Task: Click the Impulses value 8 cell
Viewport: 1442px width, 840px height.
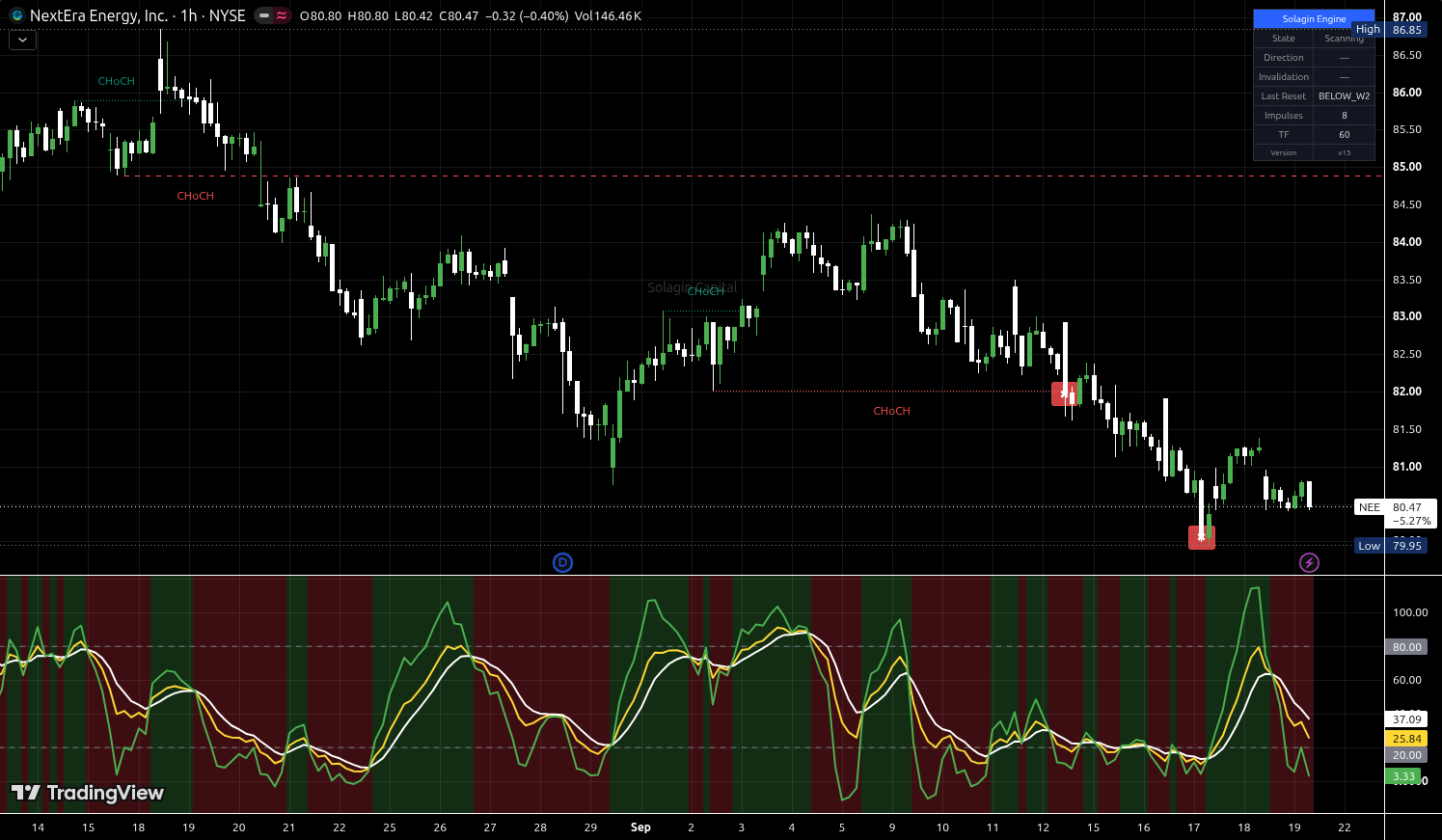Action: (x=1345, y=116)
